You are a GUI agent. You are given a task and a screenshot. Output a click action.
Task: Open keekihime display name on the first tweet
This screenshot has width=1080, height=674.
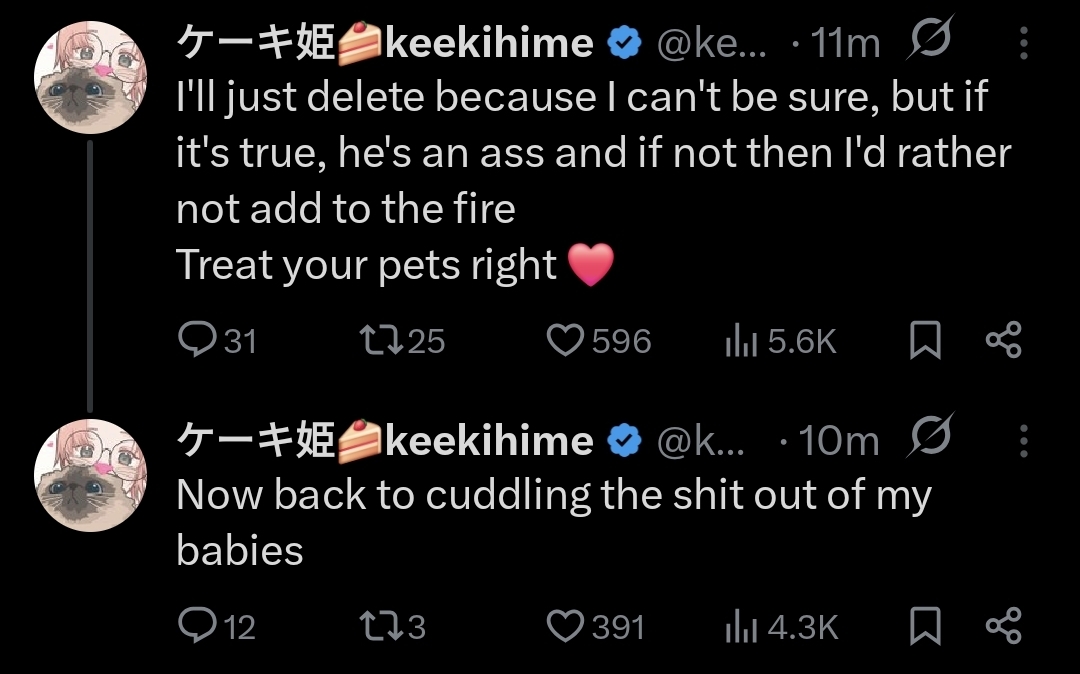pos(385,43)
